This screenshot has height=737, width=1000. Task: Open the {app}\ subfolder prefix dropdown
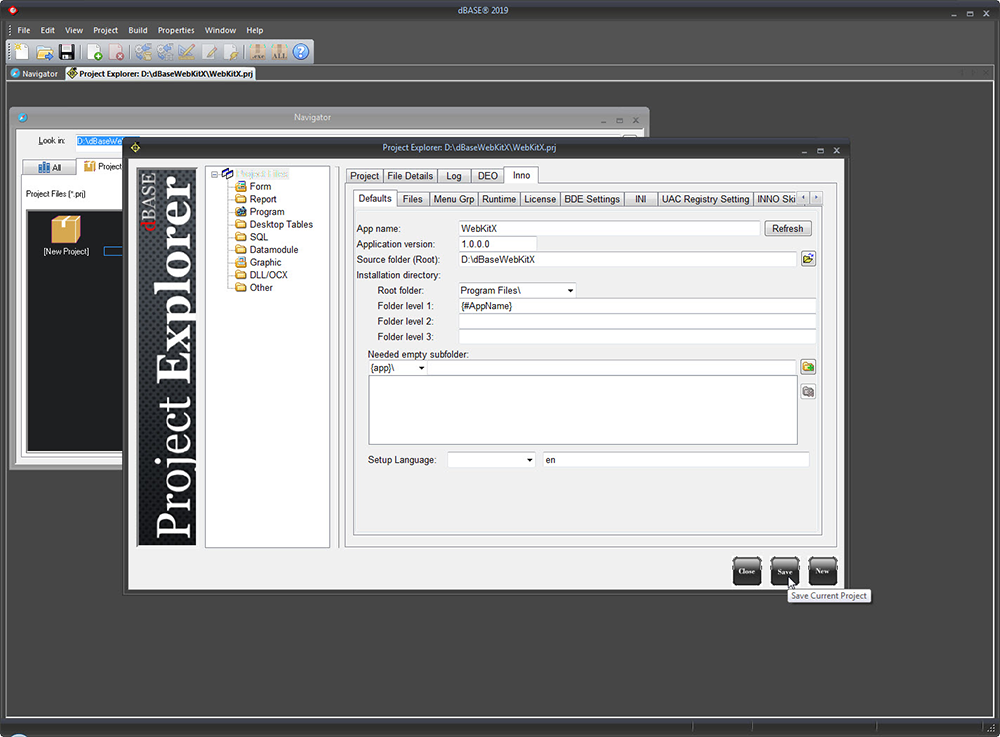point(422,368)
